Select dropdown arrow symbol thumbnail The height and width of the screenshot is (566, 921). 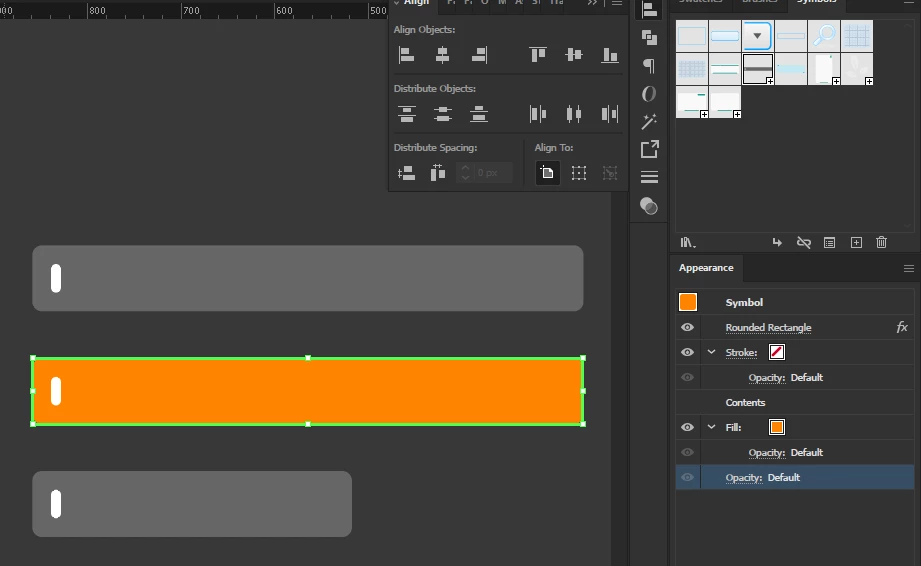click(758, 36)
